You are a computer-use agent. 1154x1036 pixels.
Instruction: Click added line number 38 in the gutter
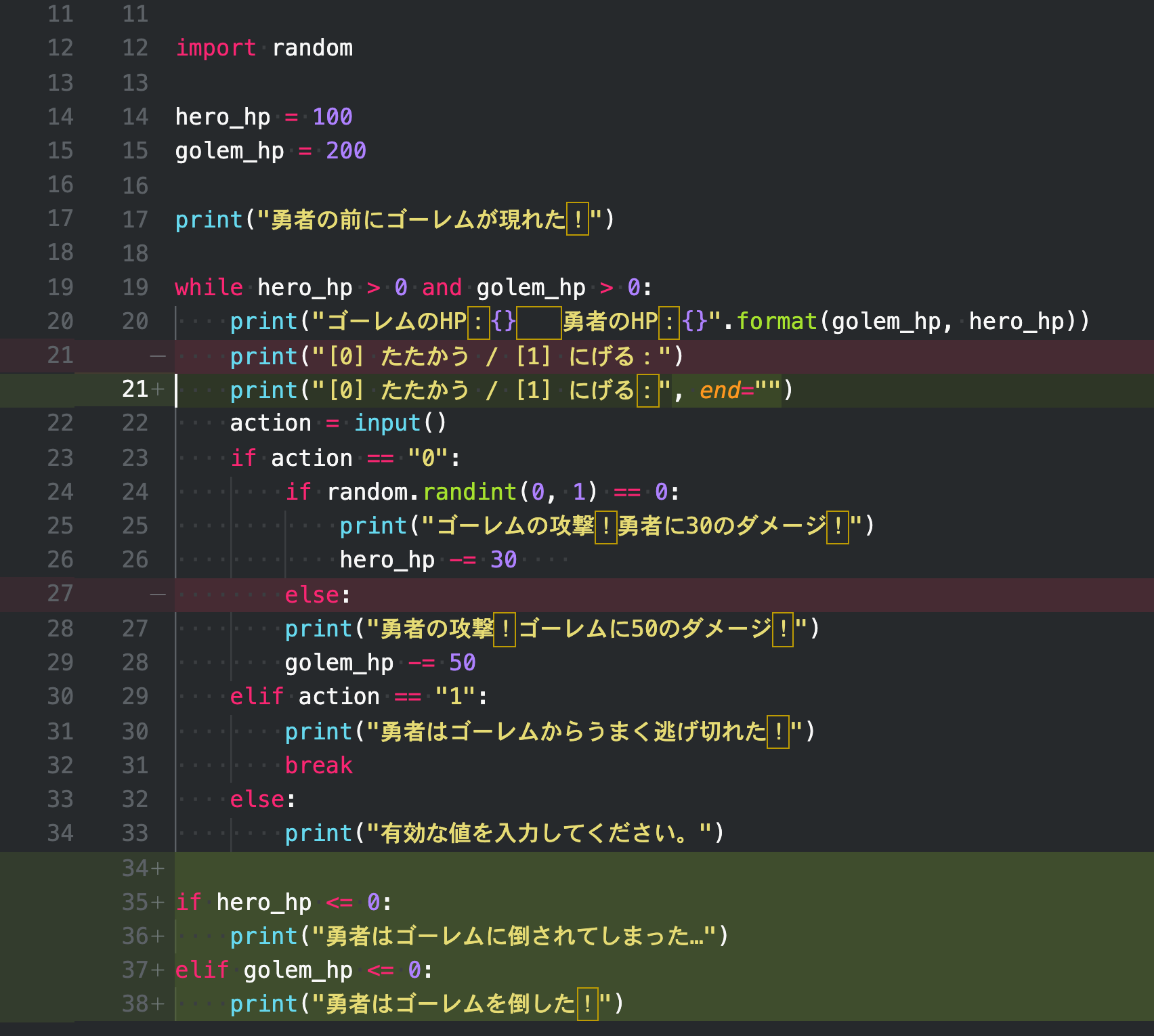(x=135, y=1003)
